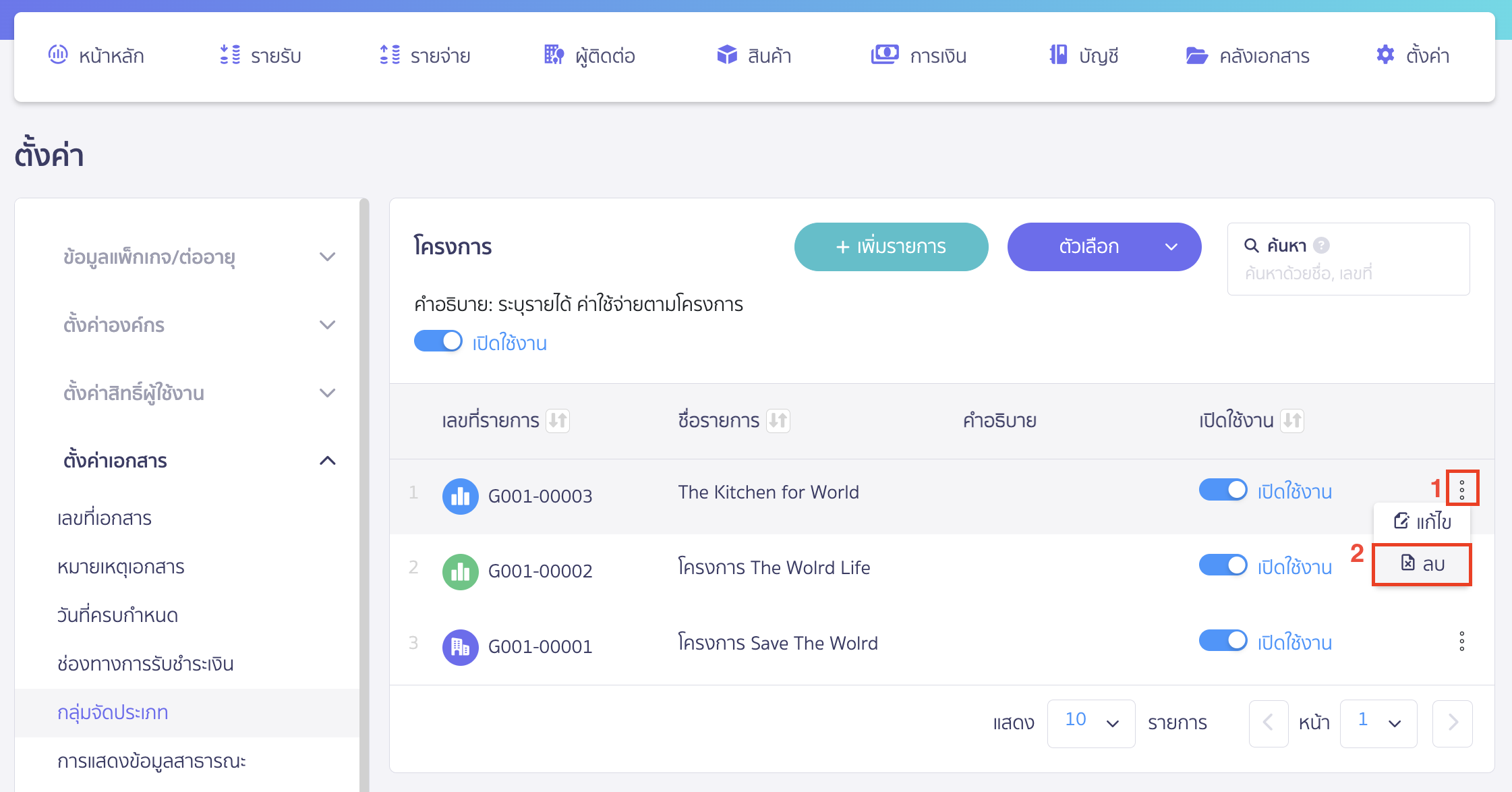Screen dimensions: 1512x792
Task: Open three-dot menu for The Kitchen for World
Action: click(1461, 489)
